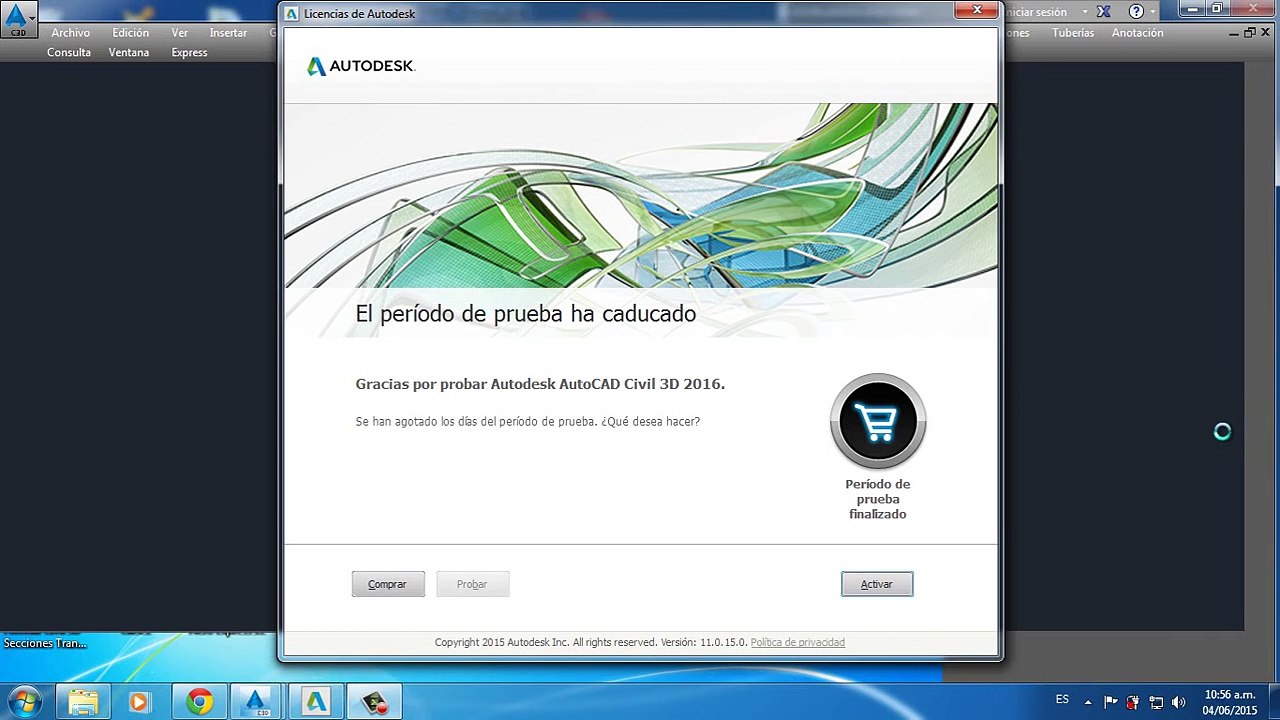Open the Civil 3D application menu button
The image size is (1280, 720).
[18, 18]
